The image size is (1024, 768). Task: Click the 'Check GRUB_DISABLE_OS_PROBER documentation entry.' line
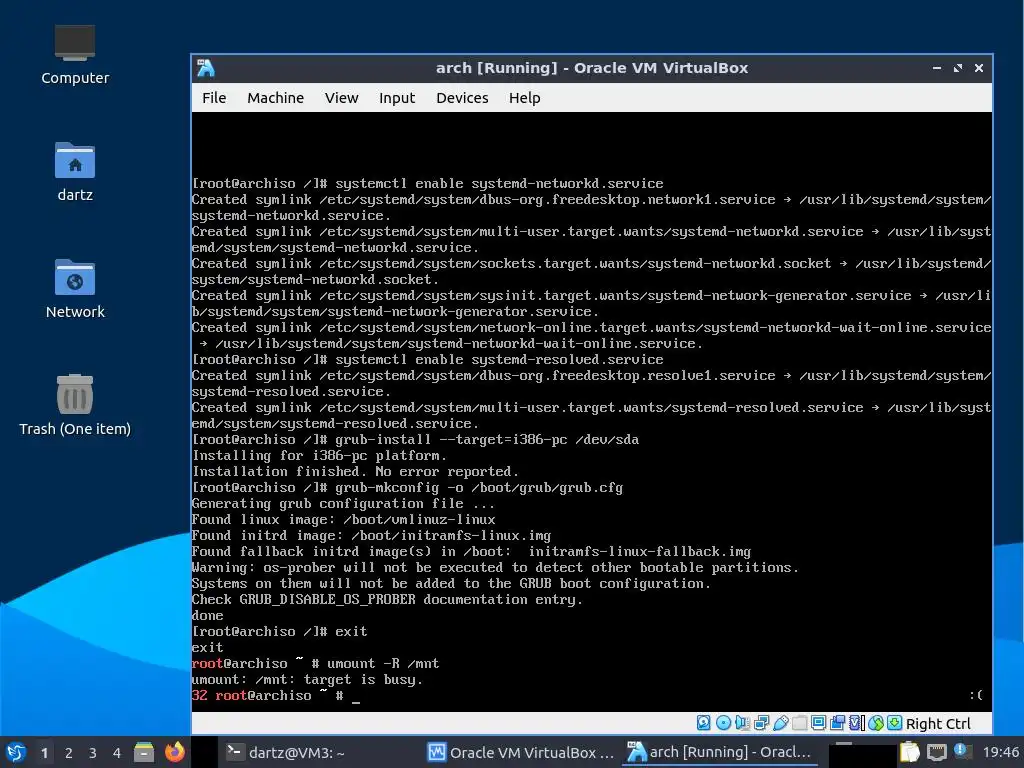[387, 600]
